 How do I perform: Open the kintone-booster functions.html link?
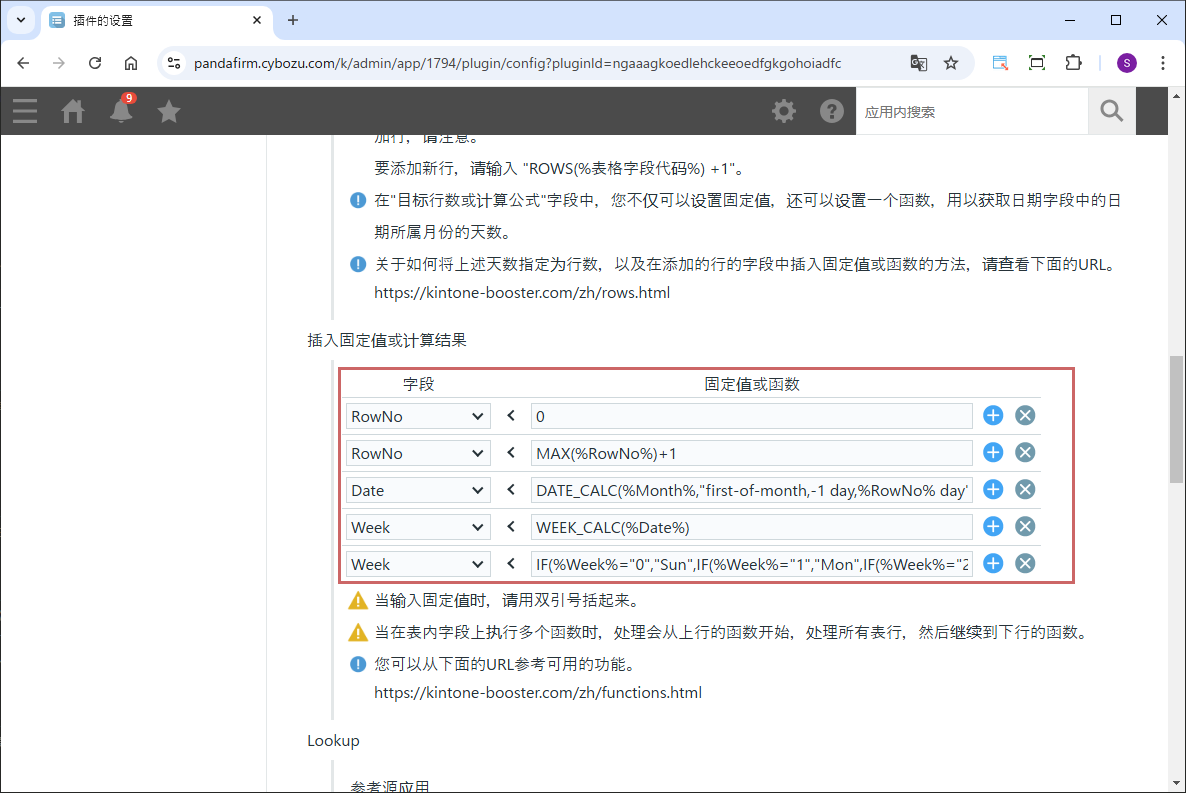coord(538,692)
